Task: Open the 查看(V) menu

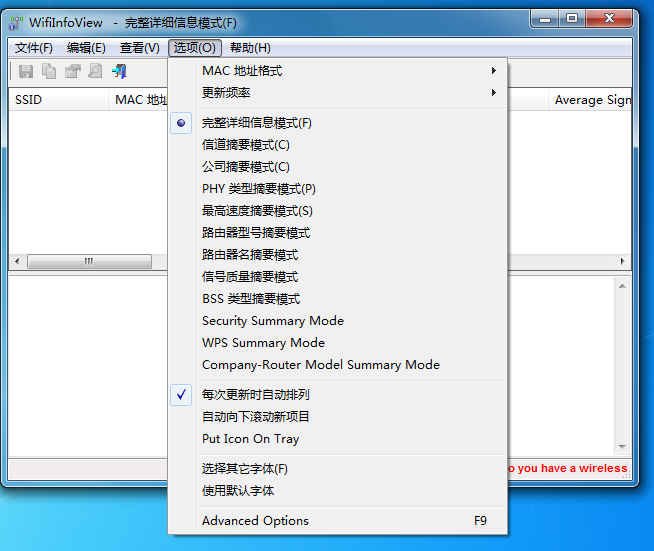Action: click(x=140, y=48)
